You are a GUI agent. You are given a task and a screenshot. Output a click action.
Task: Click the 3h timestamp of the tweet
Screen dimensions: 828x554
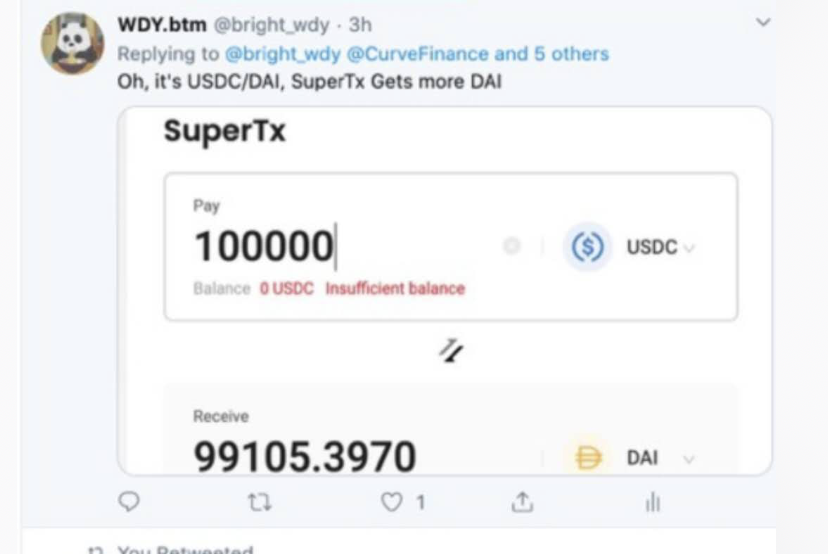point(360,23)
